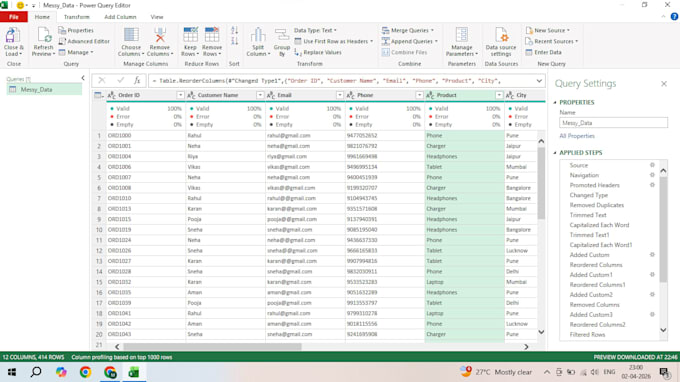Sort descending button
The image size is (680, 382).
pyautogui.click(x=234, y=41)
